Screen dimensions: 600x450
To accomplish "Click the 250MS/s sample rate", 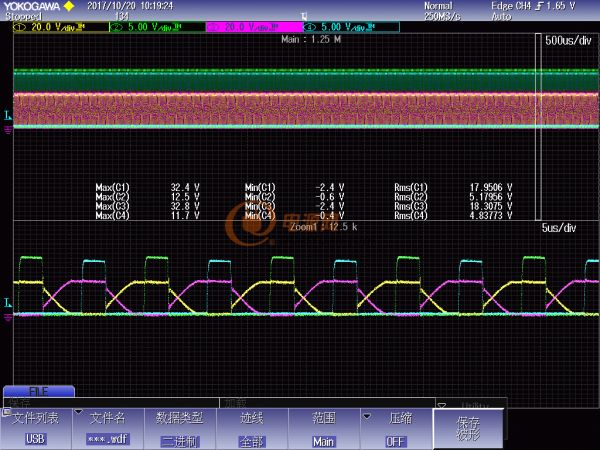I will click(442, 16).
